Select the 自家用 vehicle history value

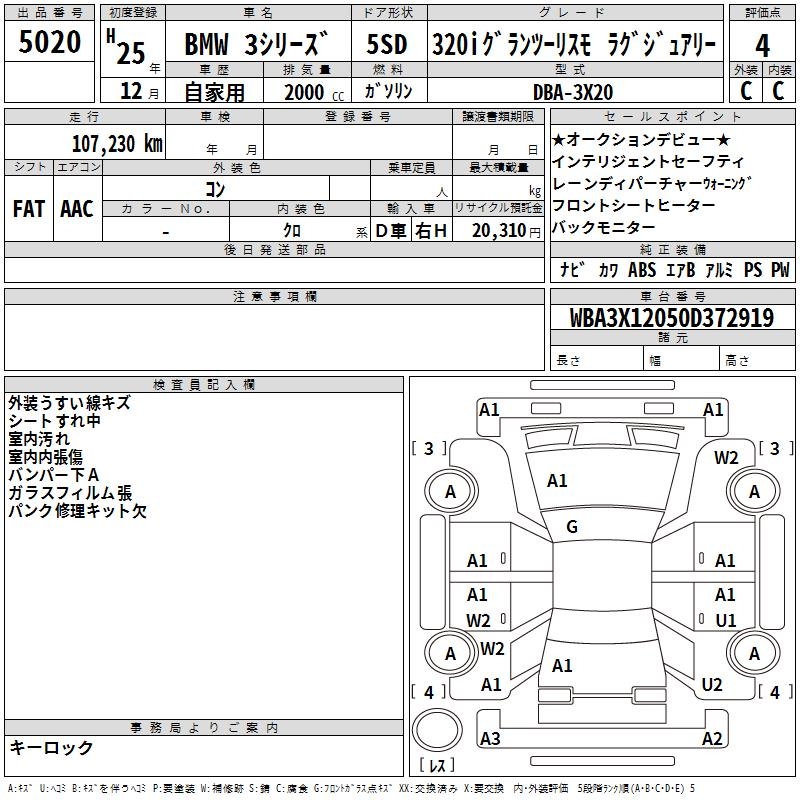tap(214, 92)
